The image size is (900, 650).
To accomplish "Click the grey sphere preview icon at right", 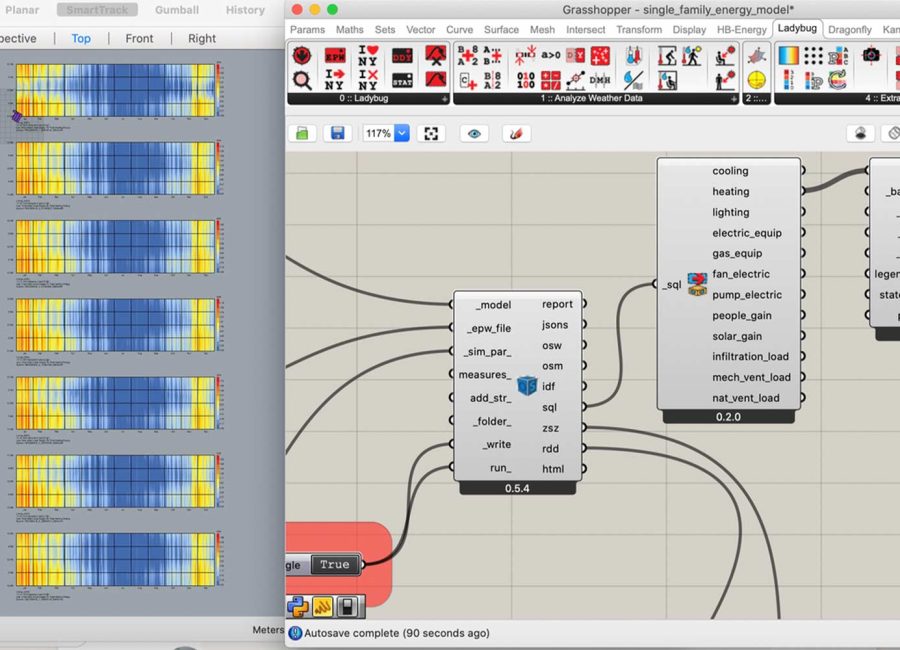I will point(860,133).
